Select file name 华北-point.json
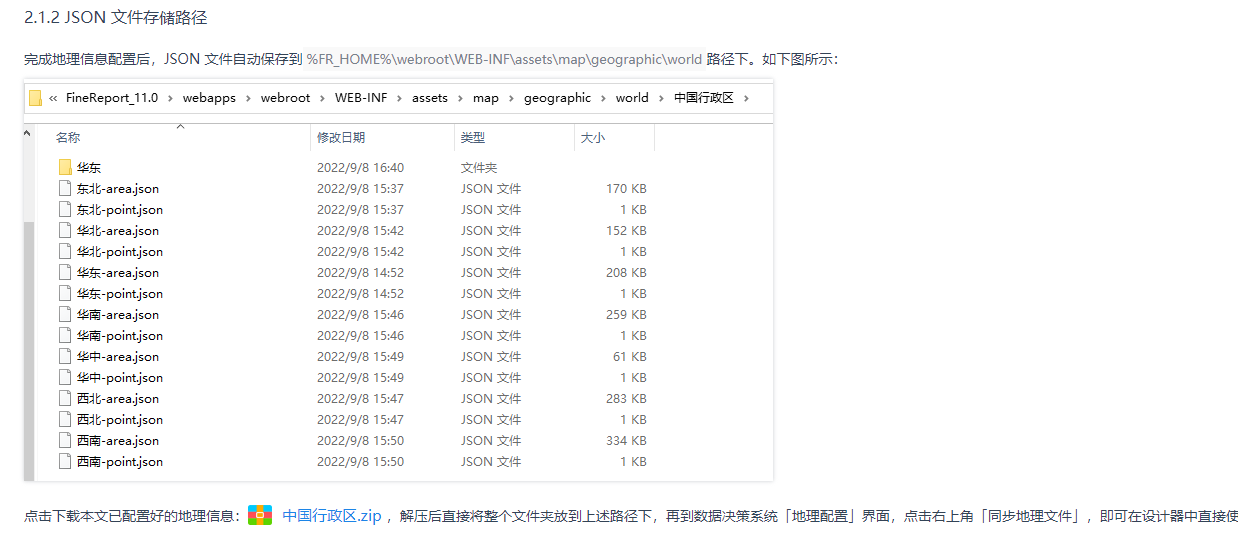This screenshot has width=1238, height=554. click(120, 252)
